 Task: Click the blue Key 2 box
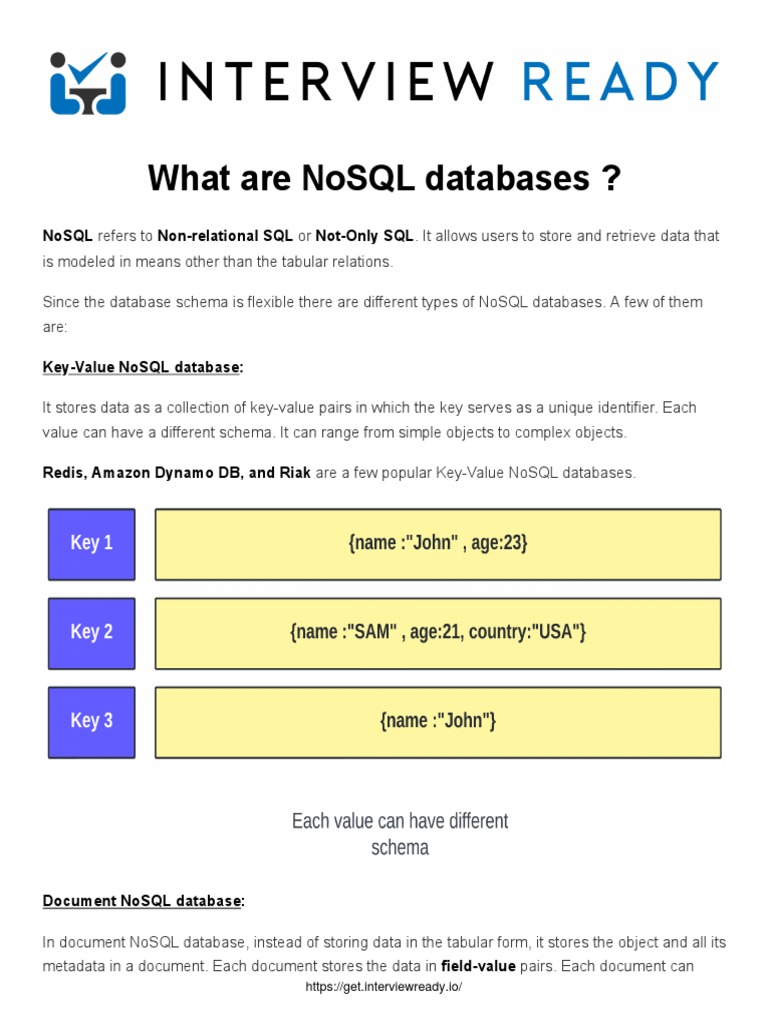coord(91,633)
